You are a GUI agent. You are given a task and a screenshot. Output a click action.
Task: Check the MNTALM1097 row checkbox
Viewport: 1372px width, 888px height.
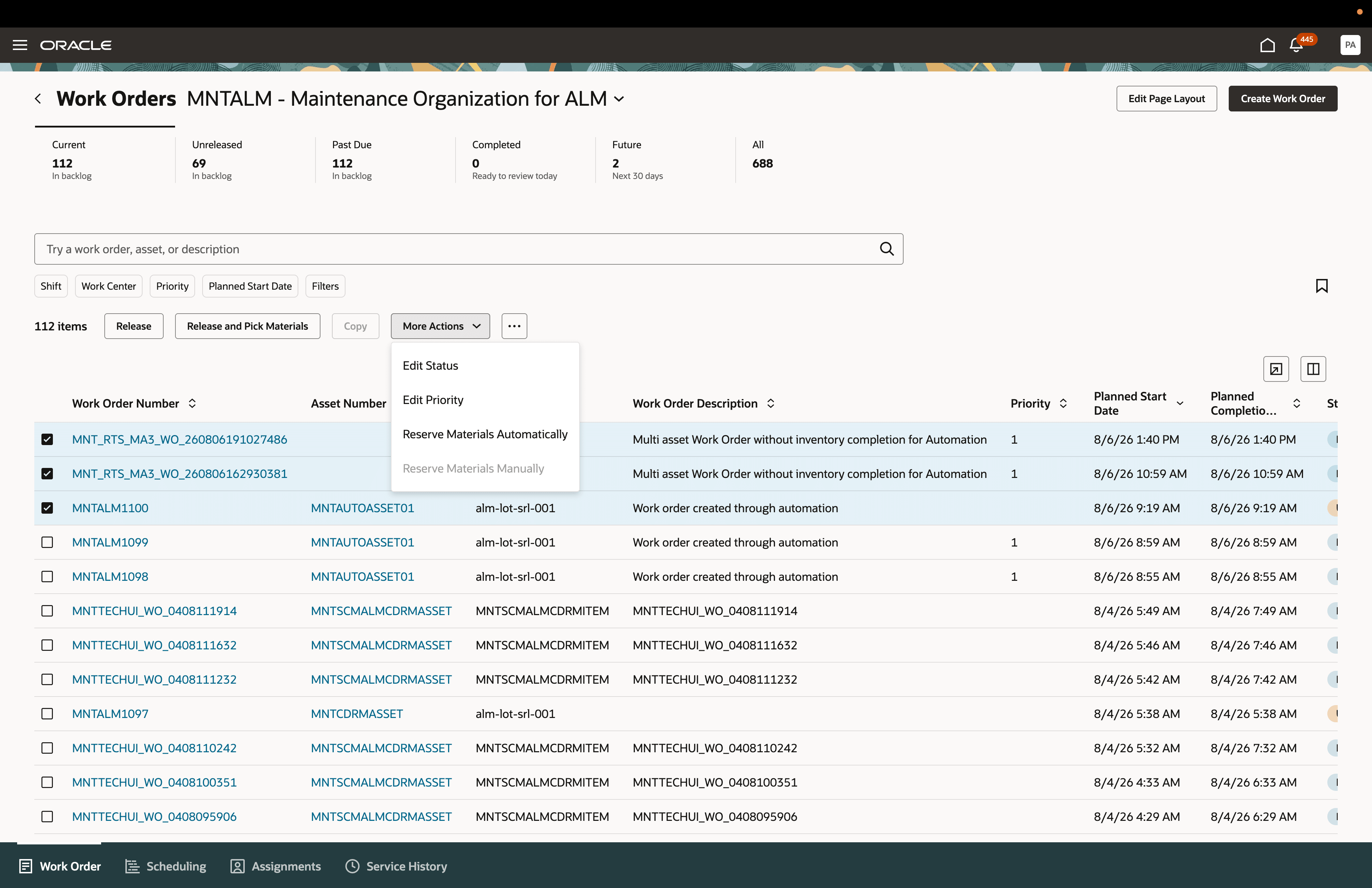(x=47, y=713)
